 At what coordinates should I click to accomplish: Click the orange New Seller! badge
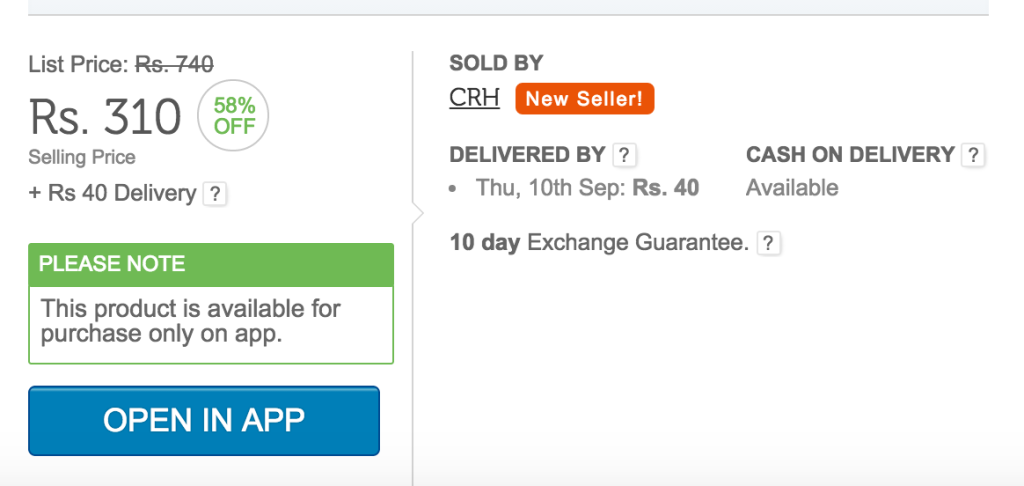(x=584, y=99)
